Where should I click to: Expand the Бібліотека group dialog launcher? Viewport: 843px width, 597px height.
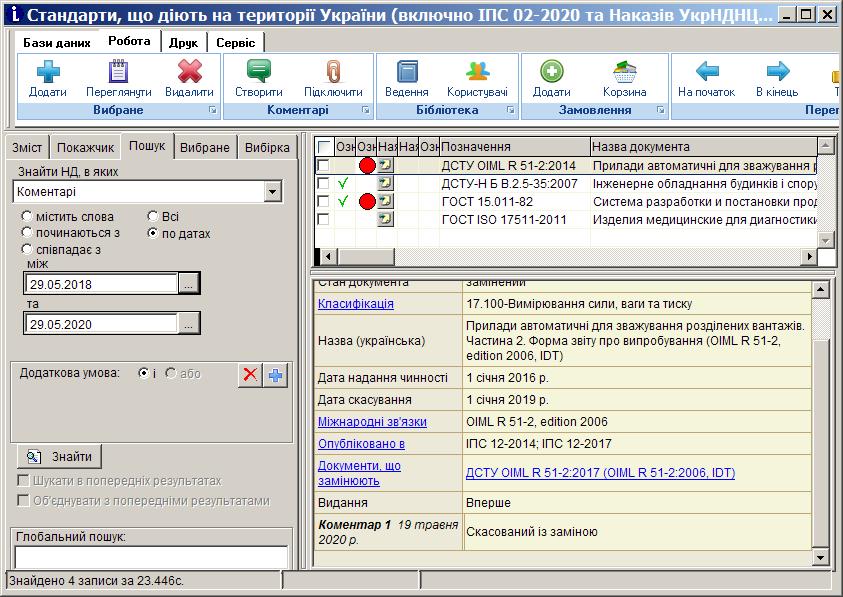pyautogui.click(x=510, y=110)
